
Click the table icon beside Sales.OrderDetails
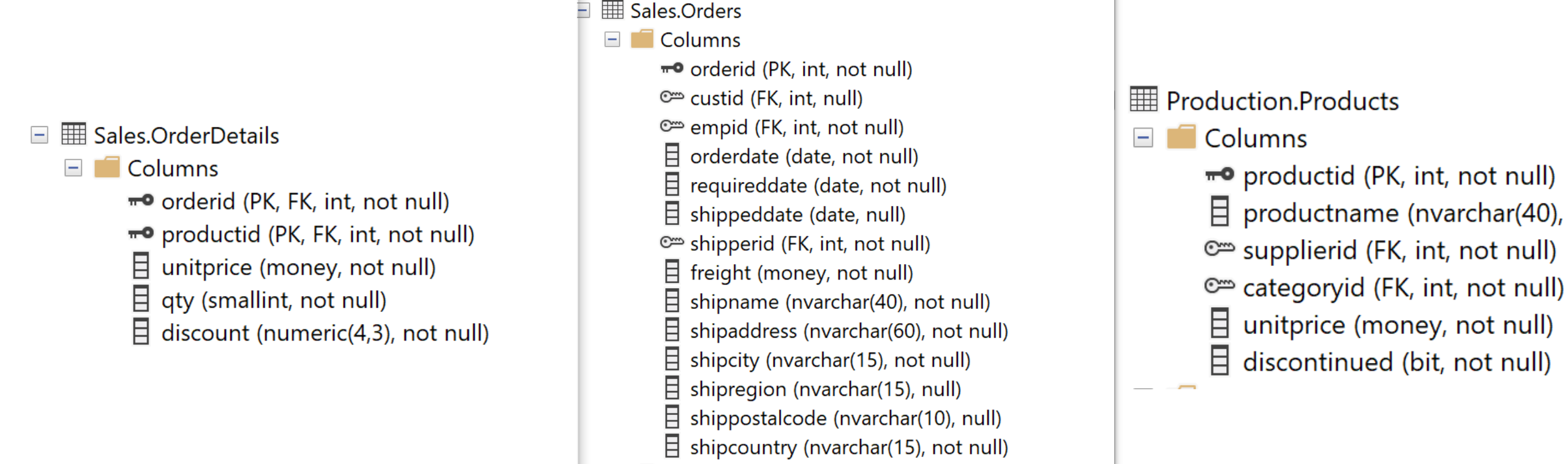pyautogui.click(x=73, y=134)
